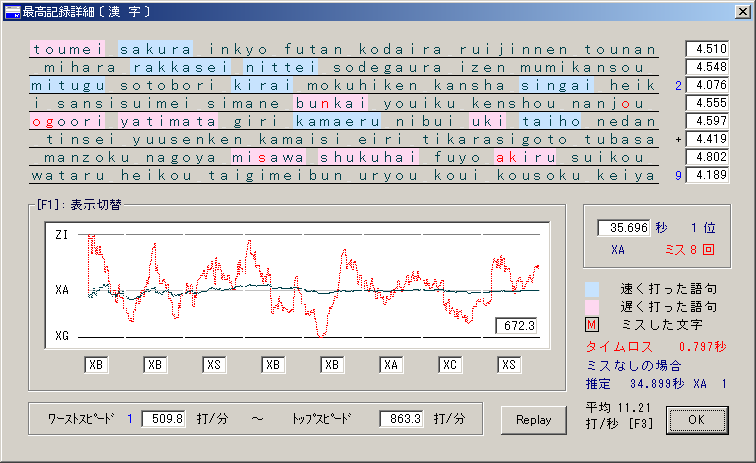The height and width of the screenshot is (463, 756).
Task: Click the pink word yatimata
Action: coord(168,122)
